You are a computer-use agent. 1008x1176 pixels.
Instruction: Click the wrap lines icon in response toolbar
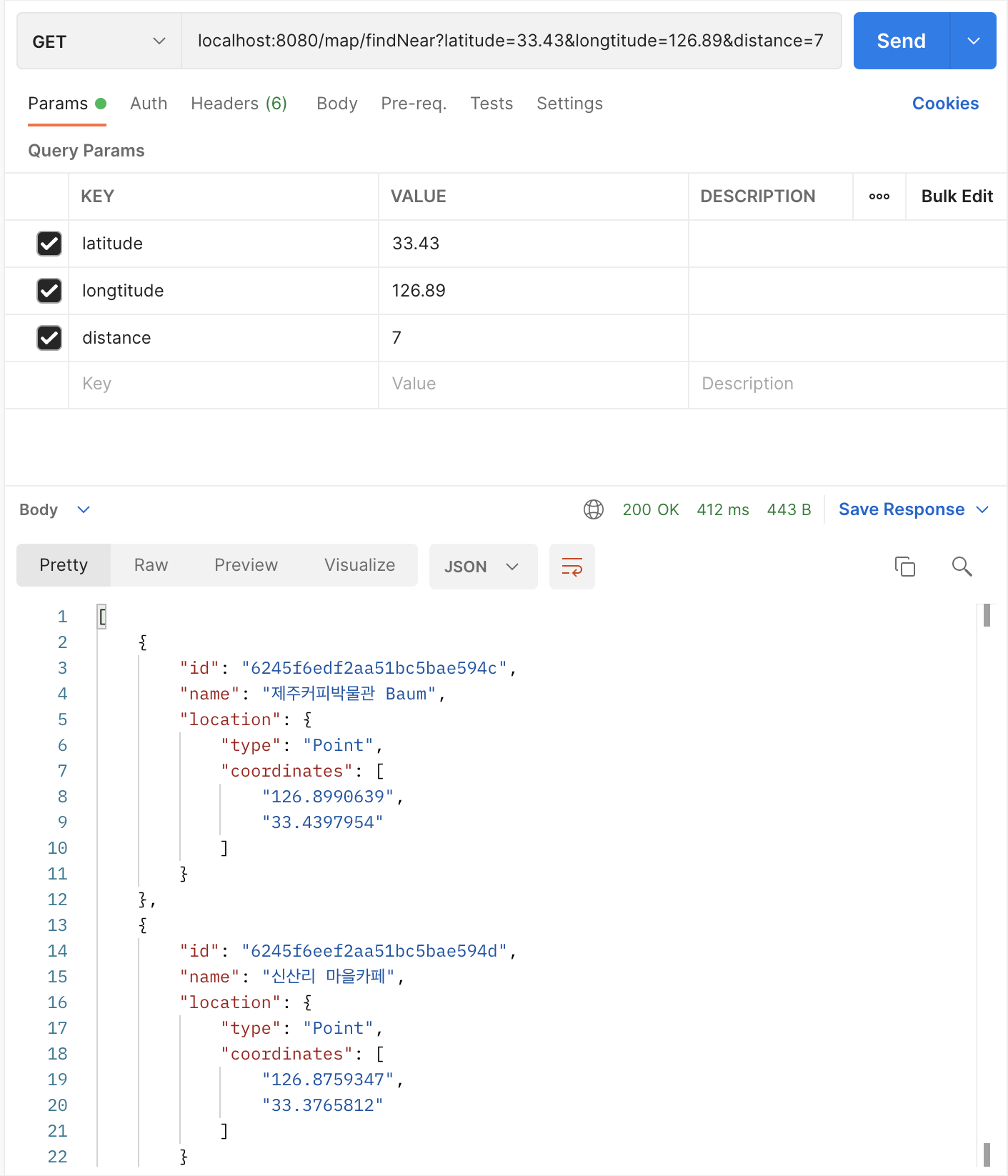coord(572,567)
